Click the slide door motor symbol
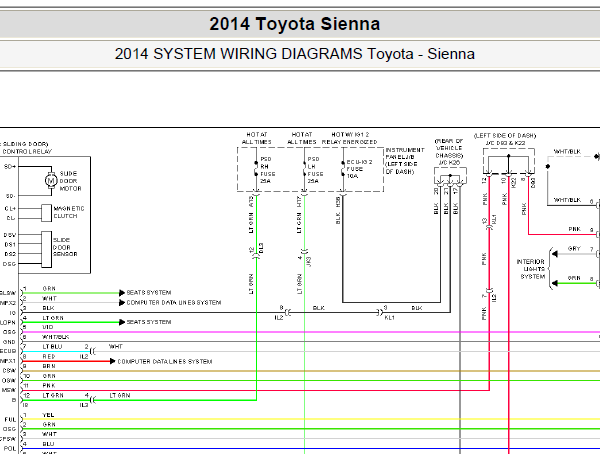Screen dimensions: 600x454 pos(51,180)
